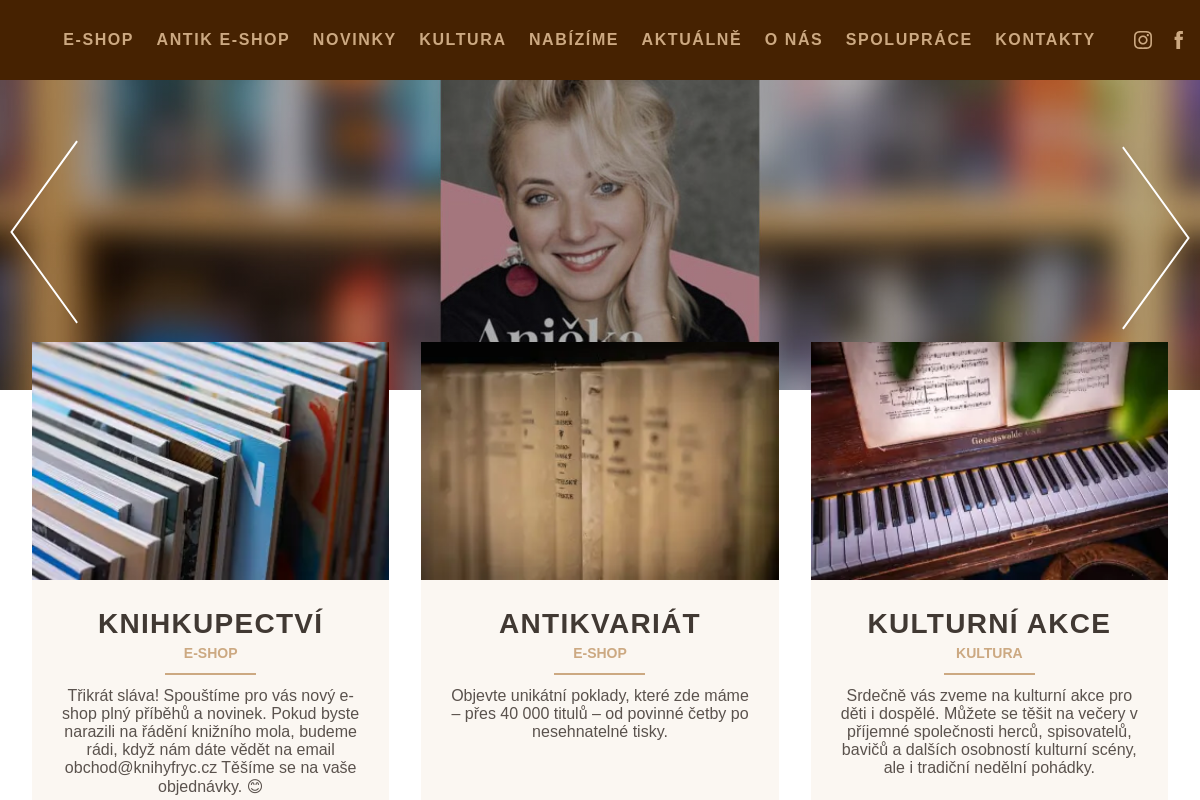This screenshot has height=800, width=1200.
Task: Select NOVINKY in the top navigation
Action: [x=354, y=40]
